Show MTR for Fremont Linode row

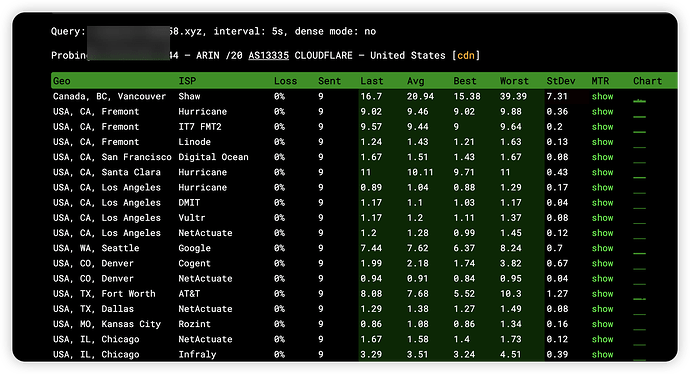pos(602,142)
